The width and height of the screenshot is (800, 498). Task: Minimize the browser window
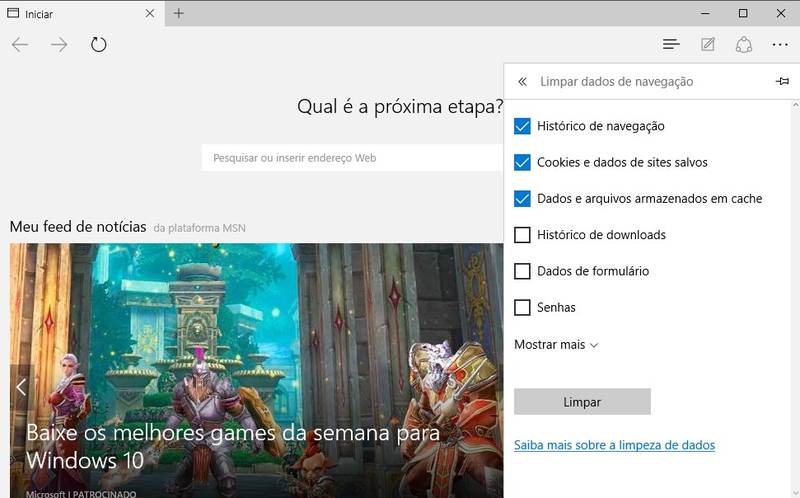tap(705, 14)
